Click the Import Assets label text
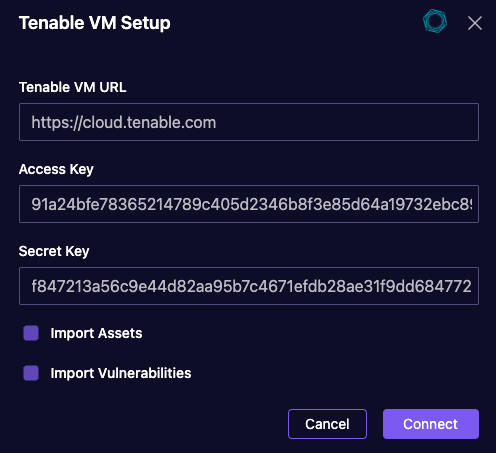 coord(96,333)
